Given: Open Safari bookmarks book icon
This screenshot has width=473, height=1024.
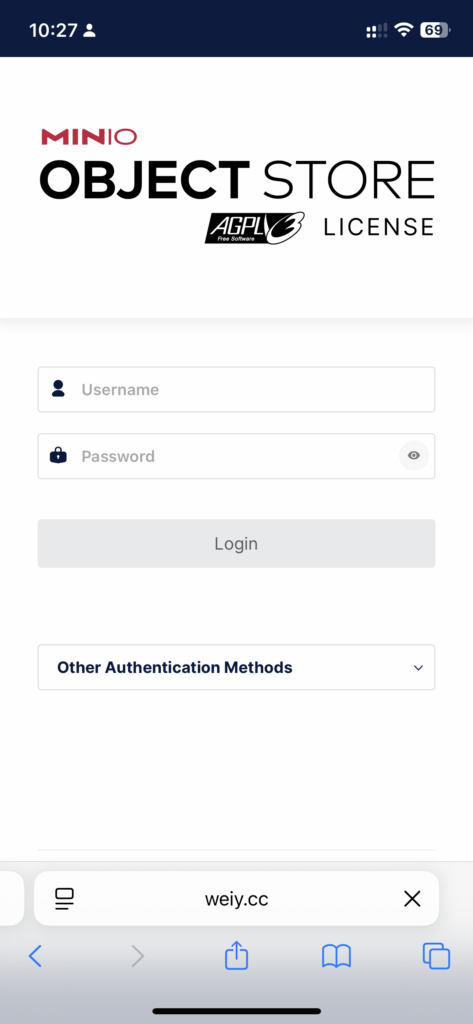Looking at the screenshot, I should coord(336,957).
